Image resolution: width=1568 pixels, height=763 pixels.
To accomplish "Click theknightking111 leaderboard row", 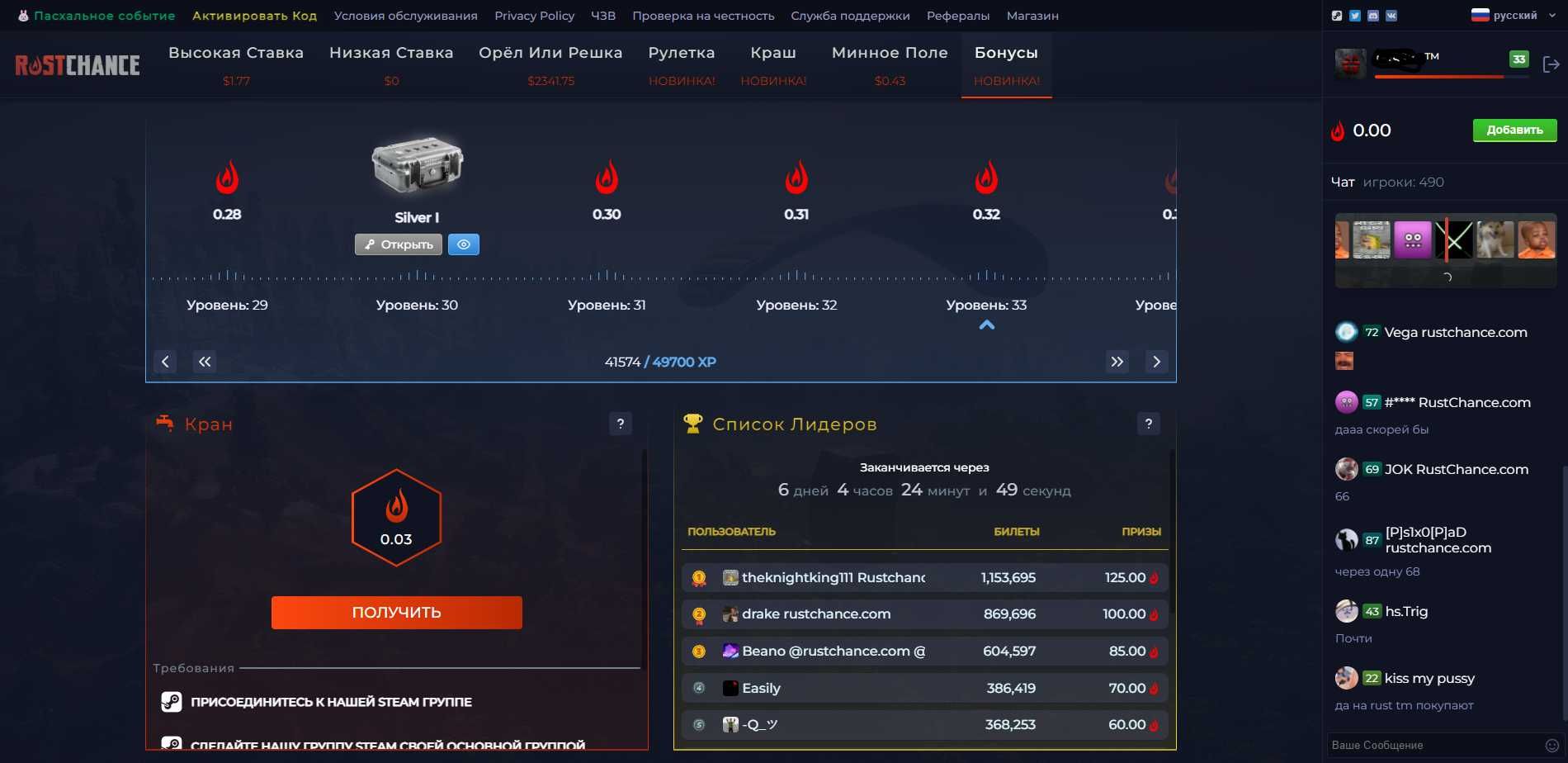I will pos(924,578).
